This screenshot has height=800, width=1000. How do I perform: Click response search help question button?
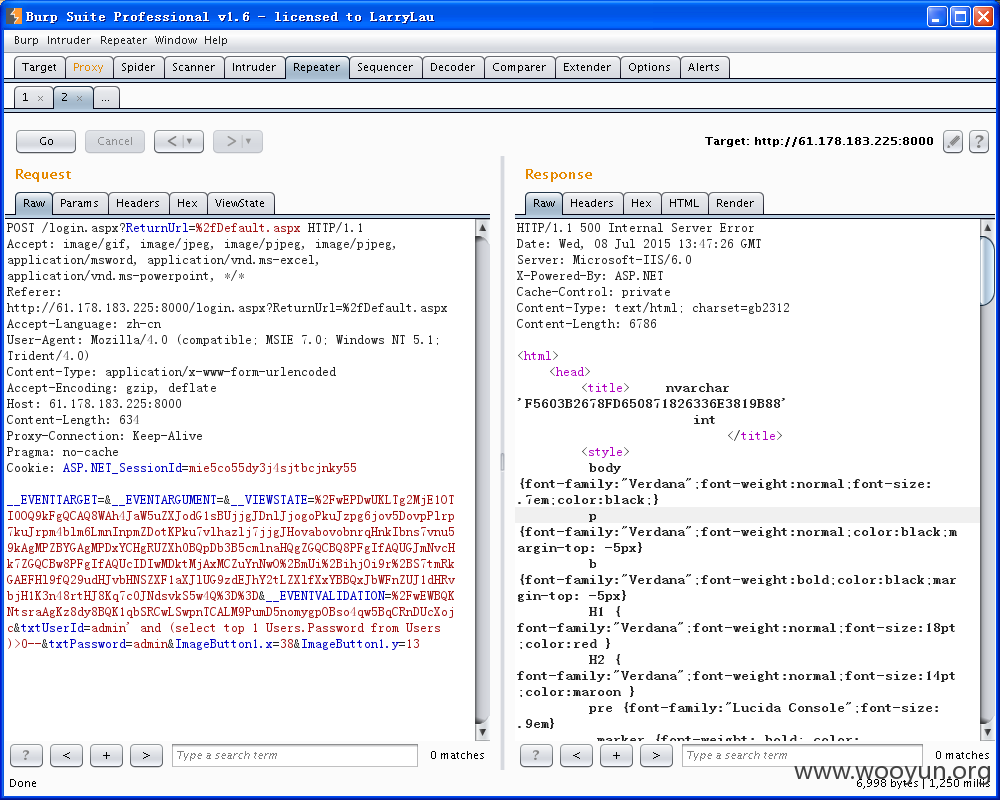click(536, 755)
